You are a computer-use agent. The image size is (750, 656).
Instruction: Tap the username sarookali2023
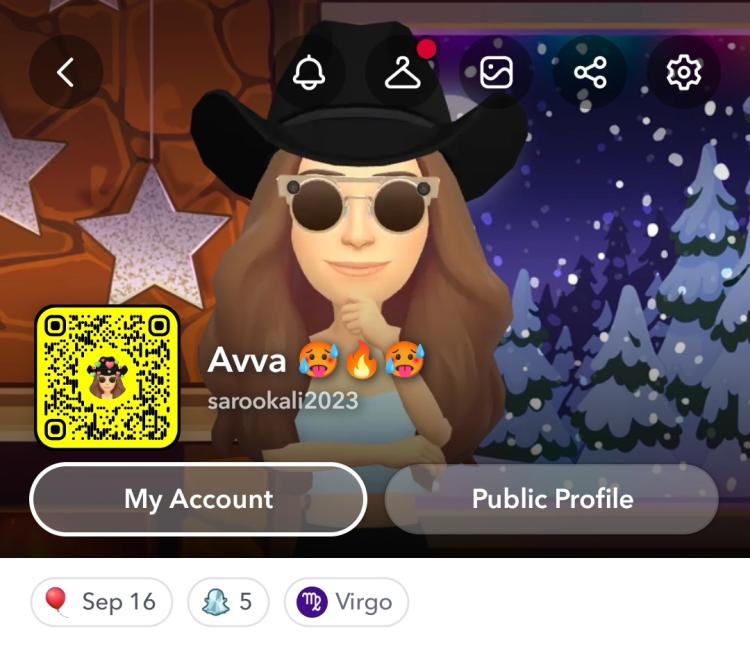tap(283, 401)
